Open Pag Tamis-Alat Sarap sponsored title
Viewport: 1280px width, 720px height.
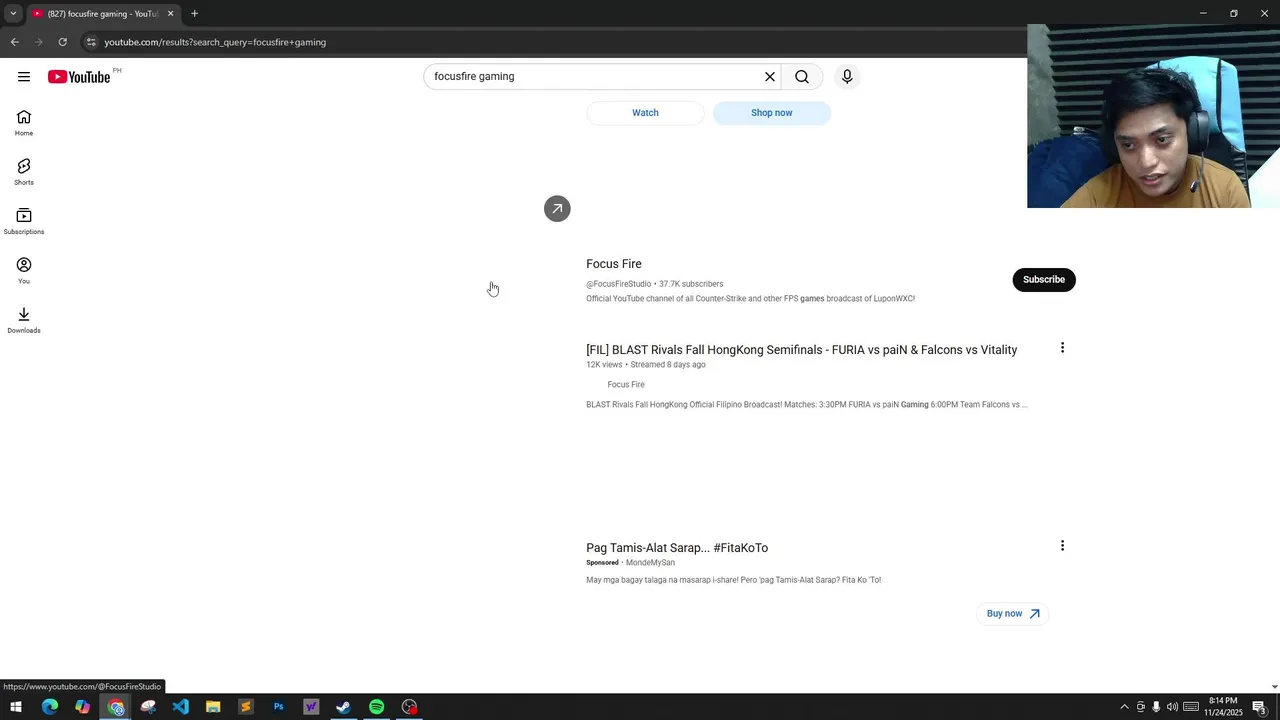point(677,548)
